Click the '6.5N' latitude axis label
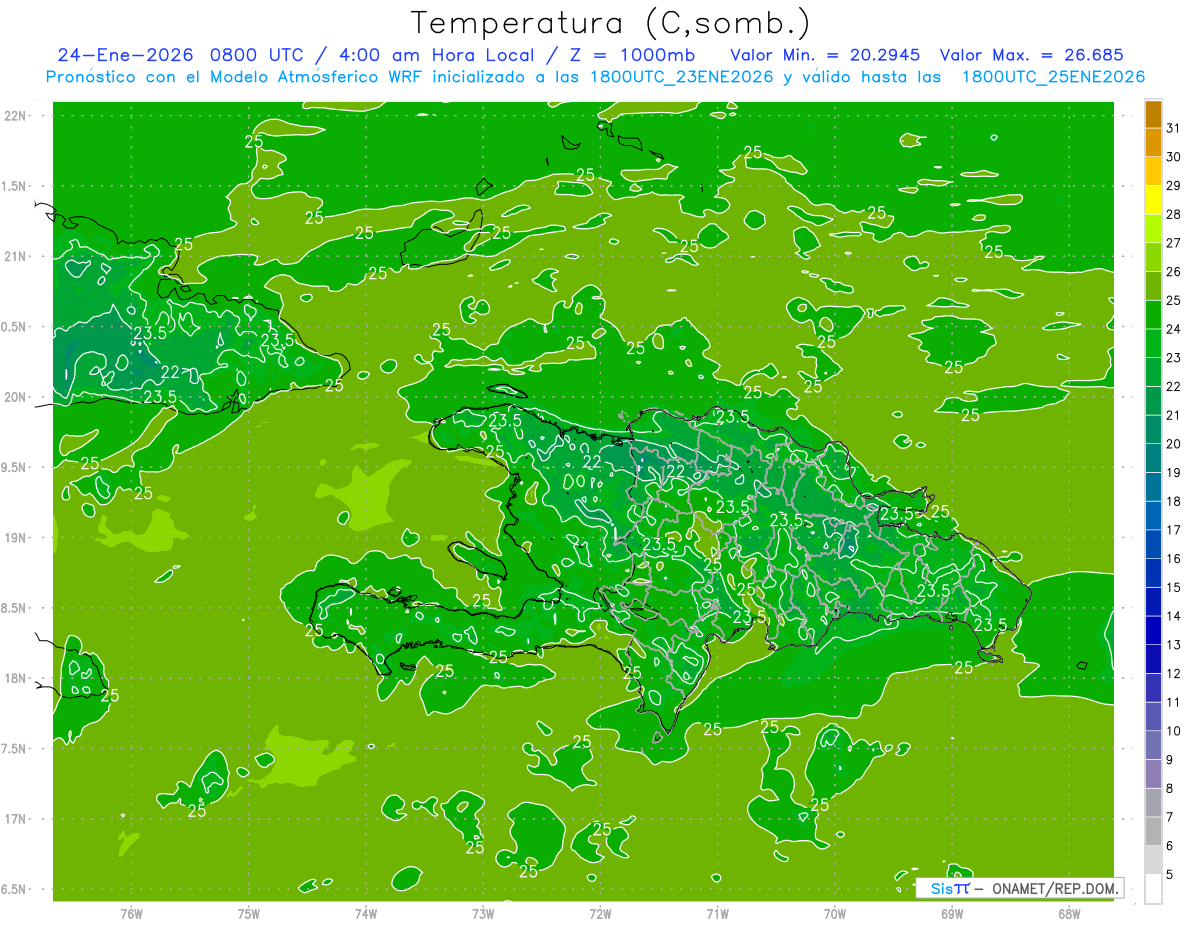This screenshot has width=1200, height=927. click(x=15, y=889)
